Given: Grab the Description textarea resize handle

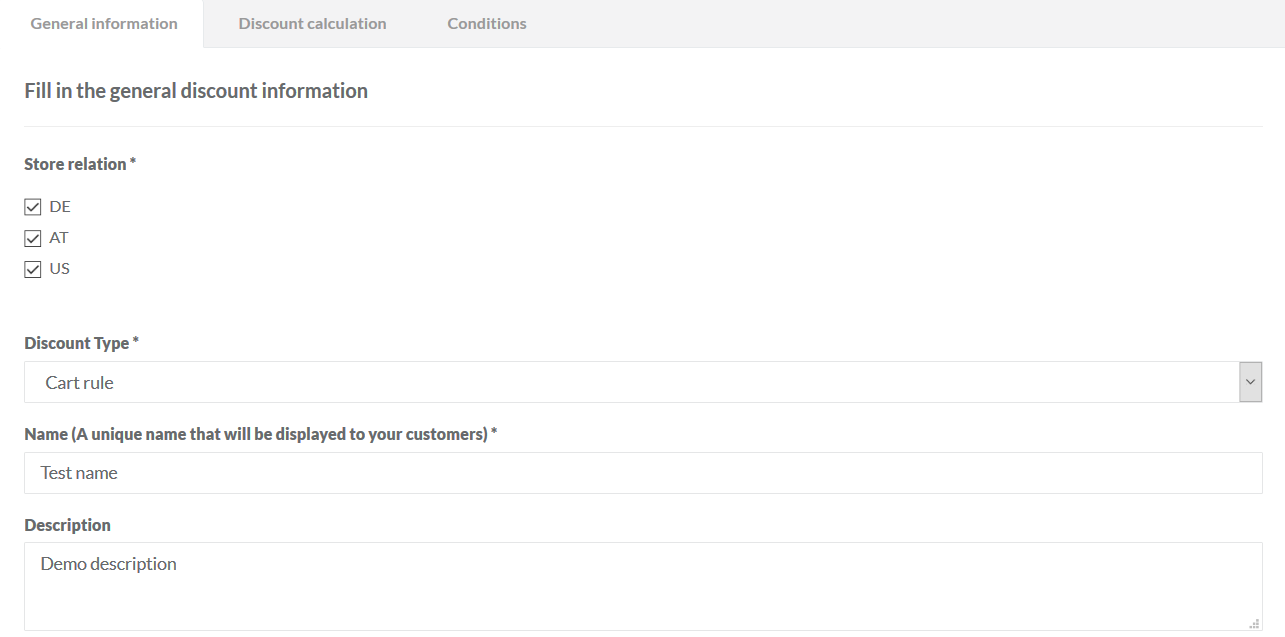Looking at the screenshot, I should pos(1255,624).
